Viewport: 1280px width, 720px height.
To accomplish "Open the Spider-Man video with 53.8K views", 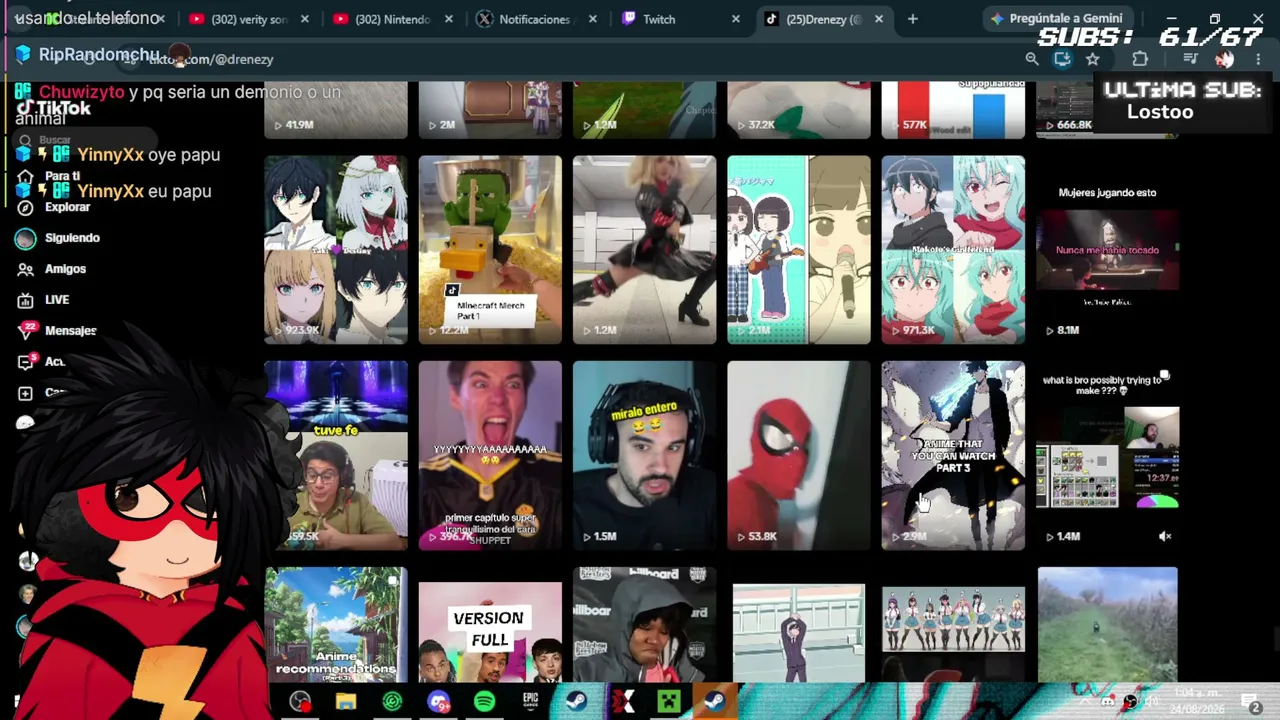I will tap(799, 455).
